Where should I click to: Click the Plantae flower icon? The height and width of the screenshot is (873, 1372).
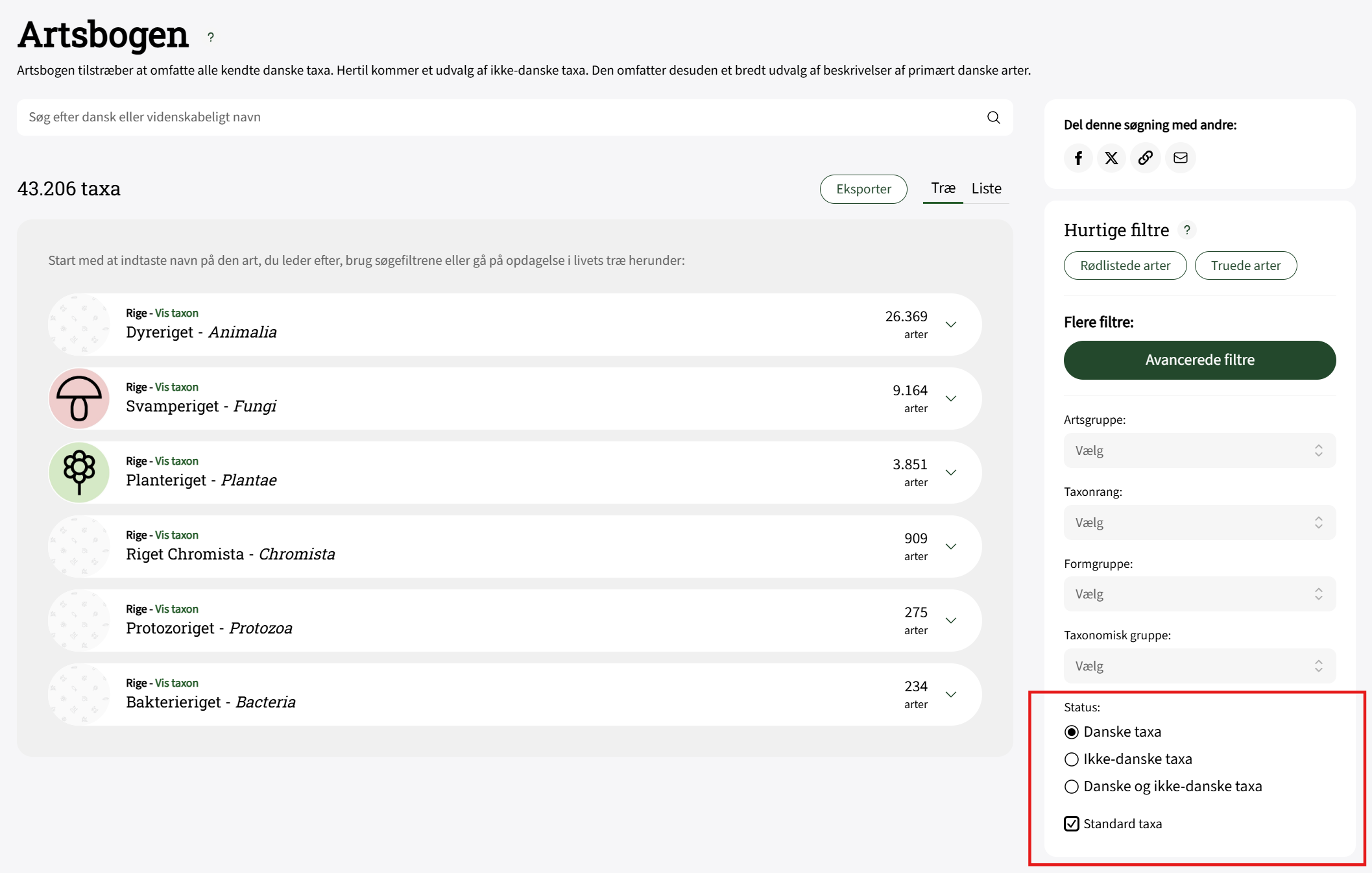point(79,473)
